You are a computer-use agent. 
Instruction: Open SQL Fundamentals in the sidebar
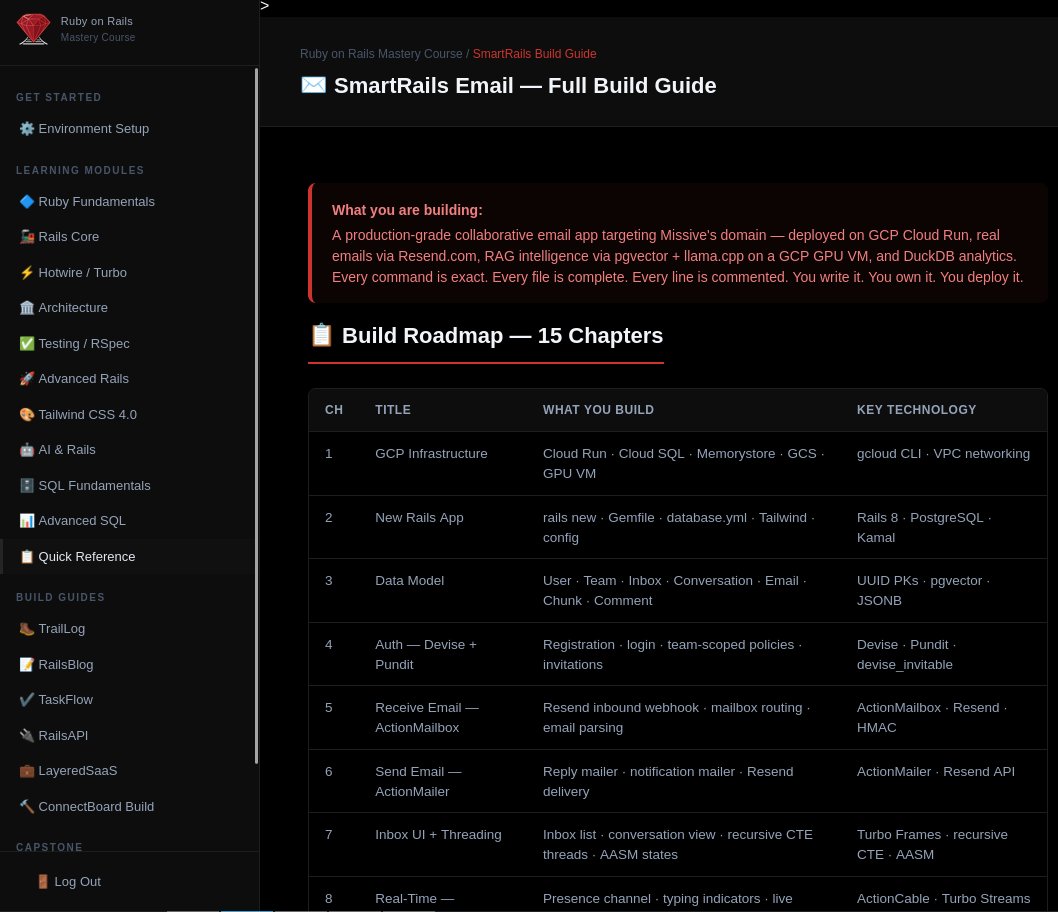[x=128, y=485]
